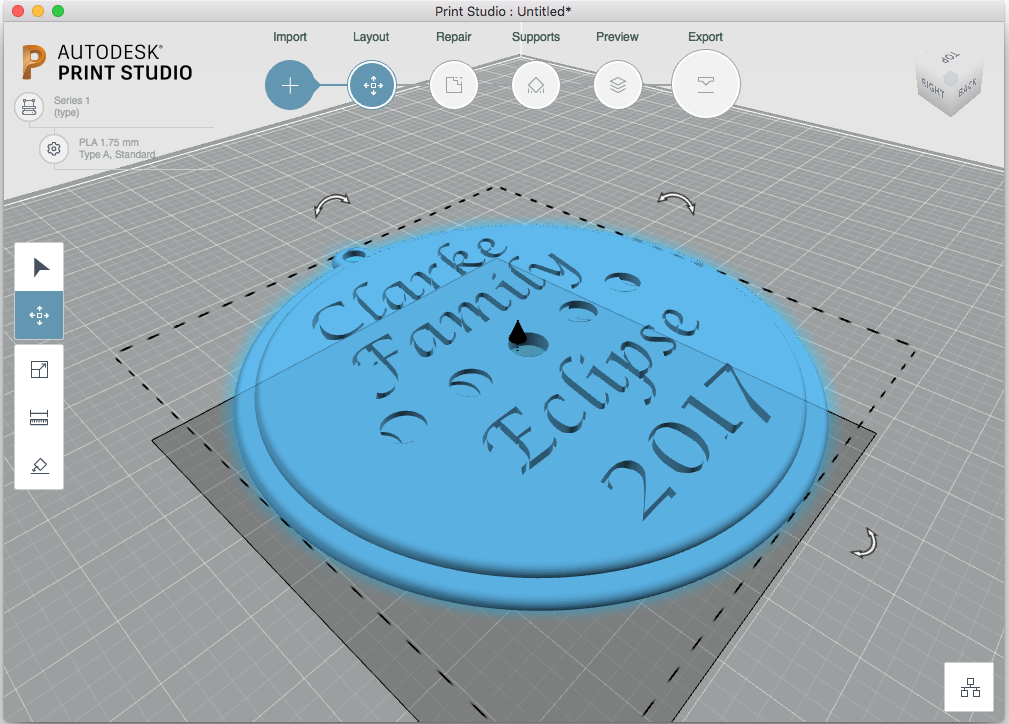The height and width of the screenshot is (724, 1009).
Task: Open the Repair step circle icon
Action: coord(454,85)
